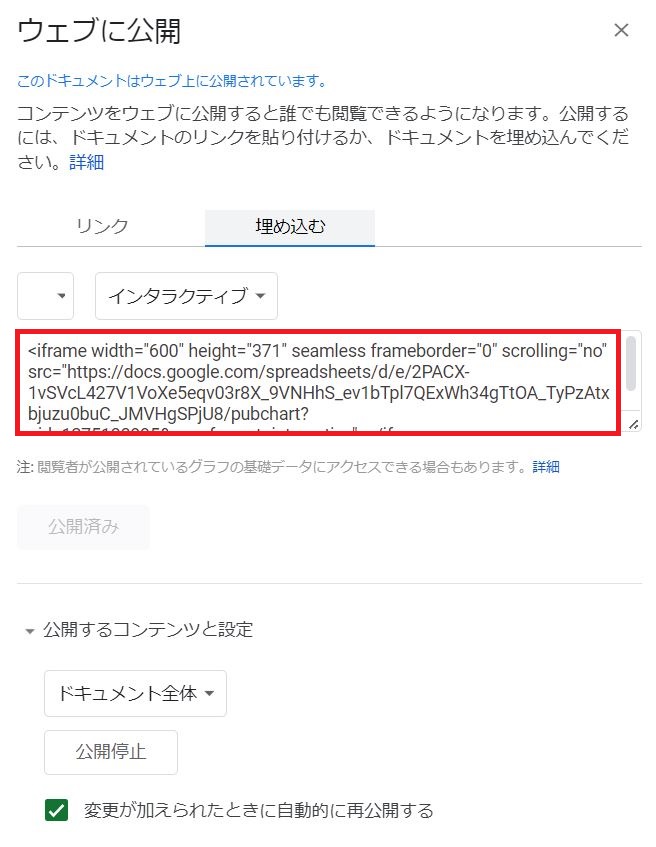656x847 pixels.
Task: Click the scrollbar of the embed code box
Action: (x=631, y=362)
